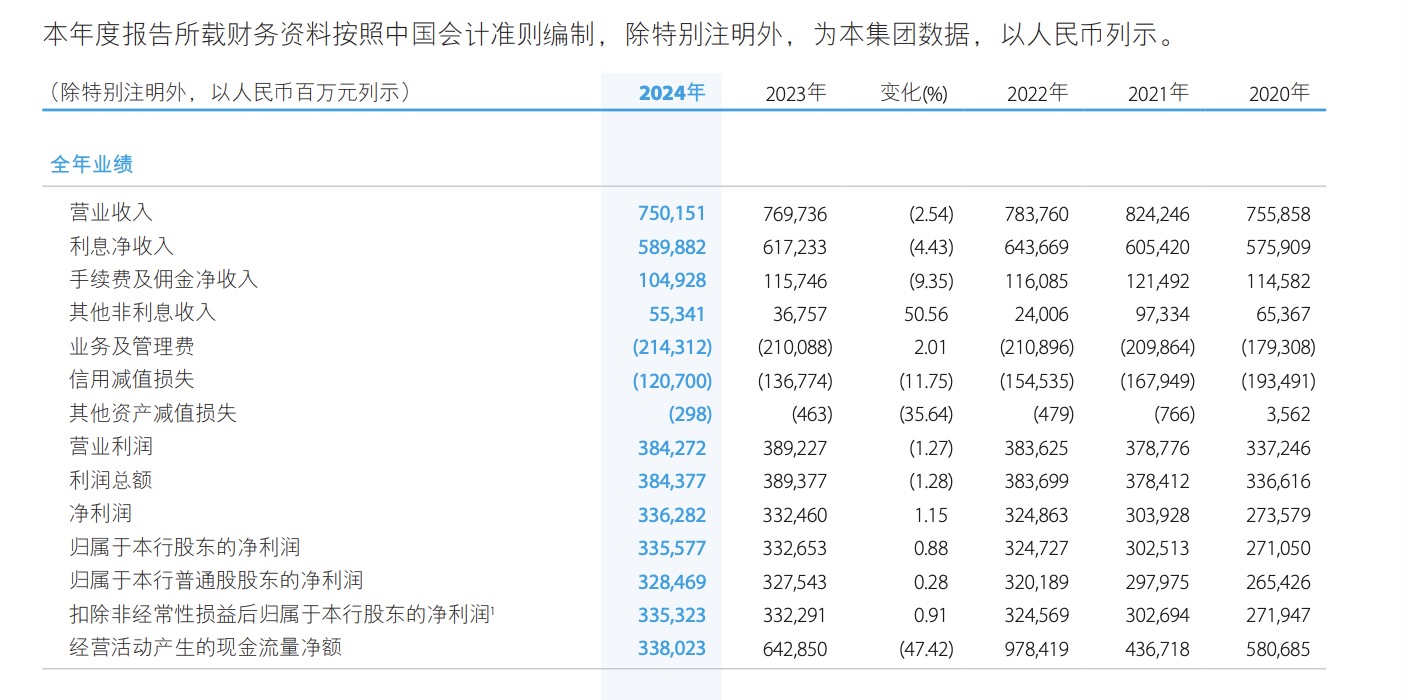The height and width of the screenshot is (700, 1406).
Task: Select the 信用减值损失 row label
Action: [131, 380]
